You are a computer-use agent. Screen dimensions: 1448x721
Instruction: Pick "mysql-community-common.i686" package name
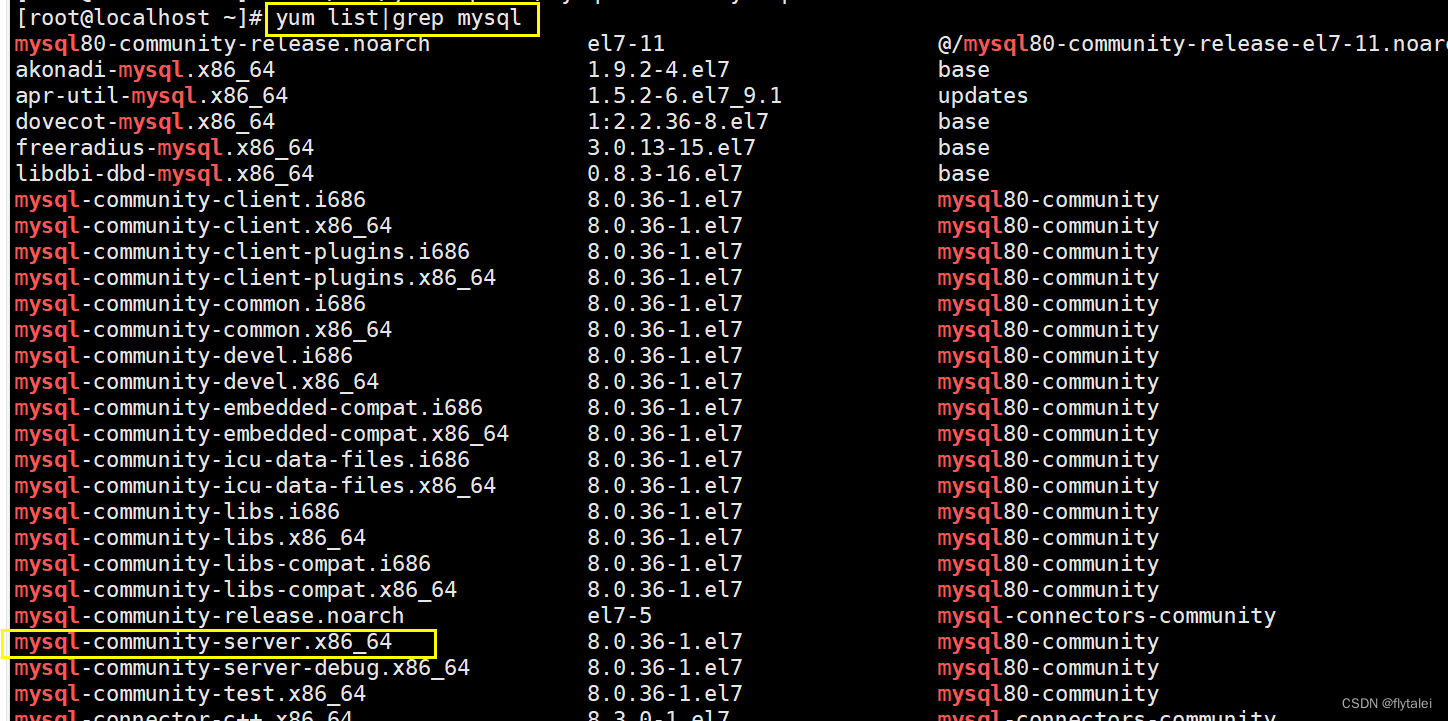click(x=190, y=304)
